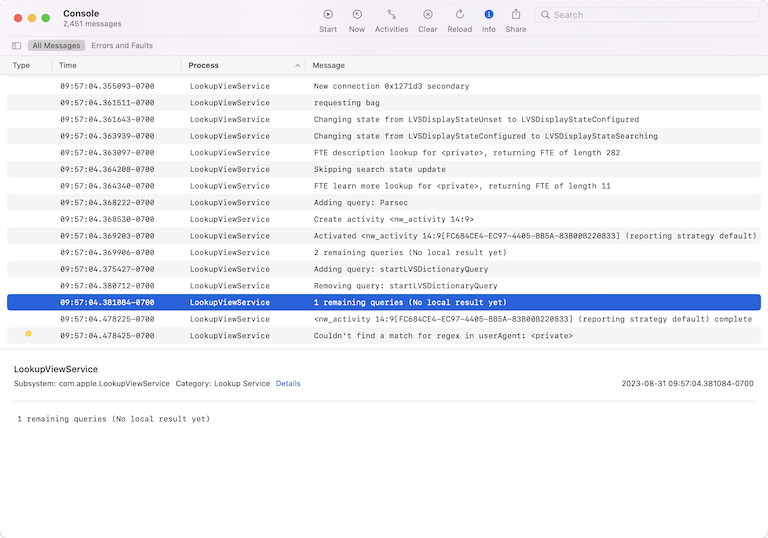Switch to All Messages filter
The image size is (768, 538).
click(x=56, y=46)
